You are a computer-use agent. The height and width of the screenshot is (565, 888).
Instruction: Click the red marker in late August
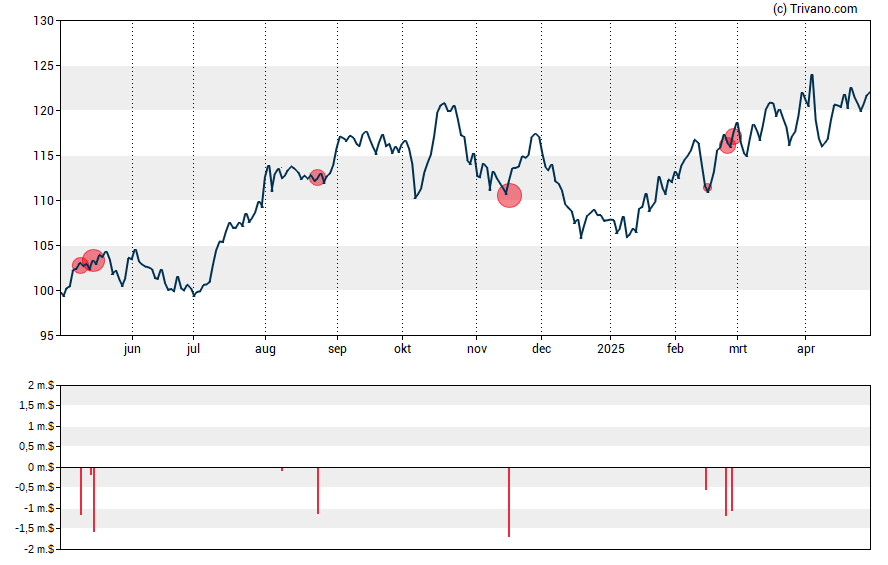coord(318,177)
